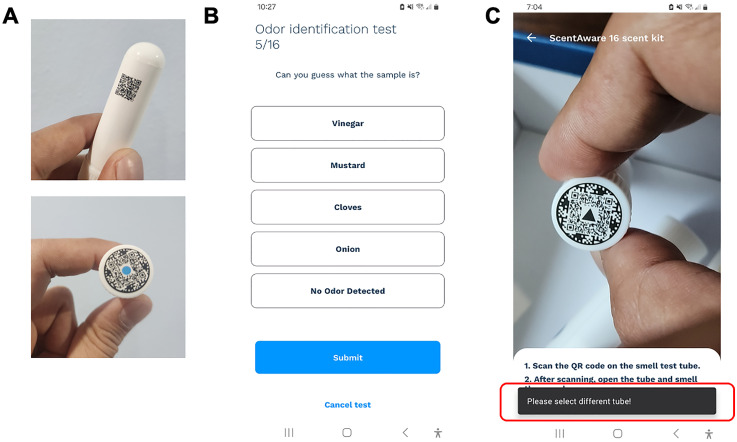Tap the home button below Cancel test

coord(347,432)
